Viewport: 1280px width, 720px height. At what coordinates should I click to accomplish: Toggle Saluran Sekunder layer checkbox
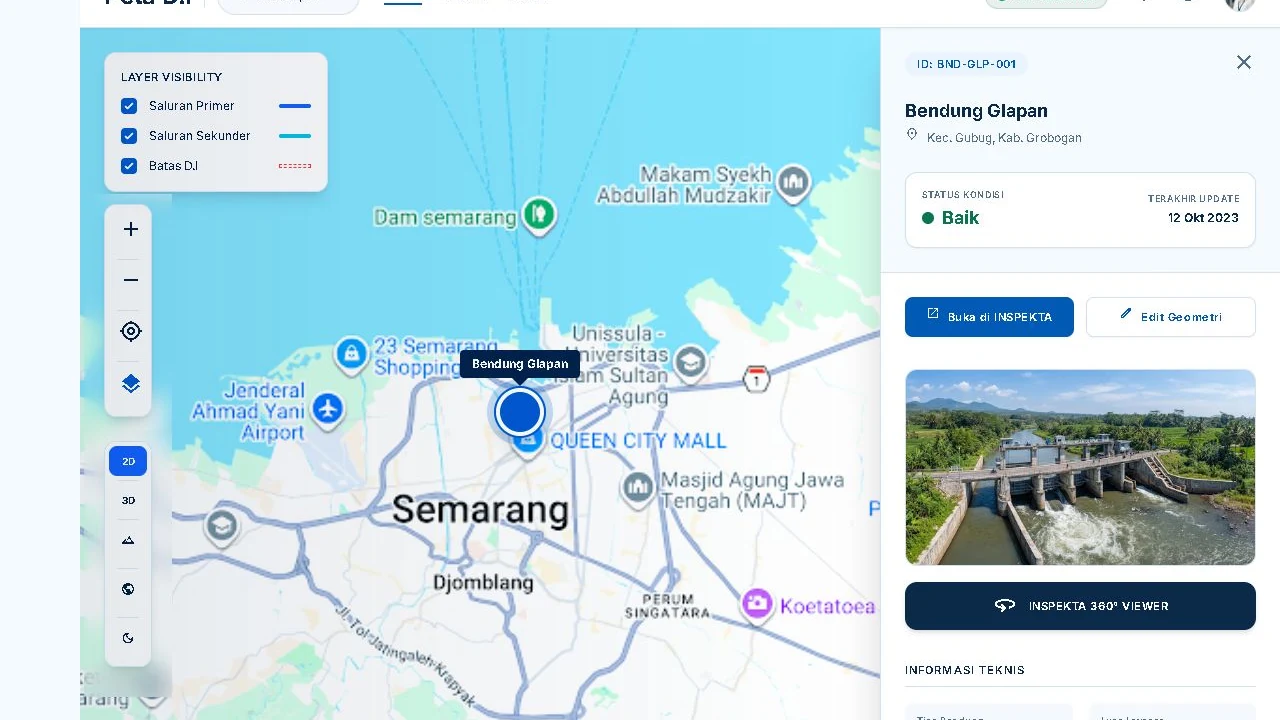click(129, 136)
